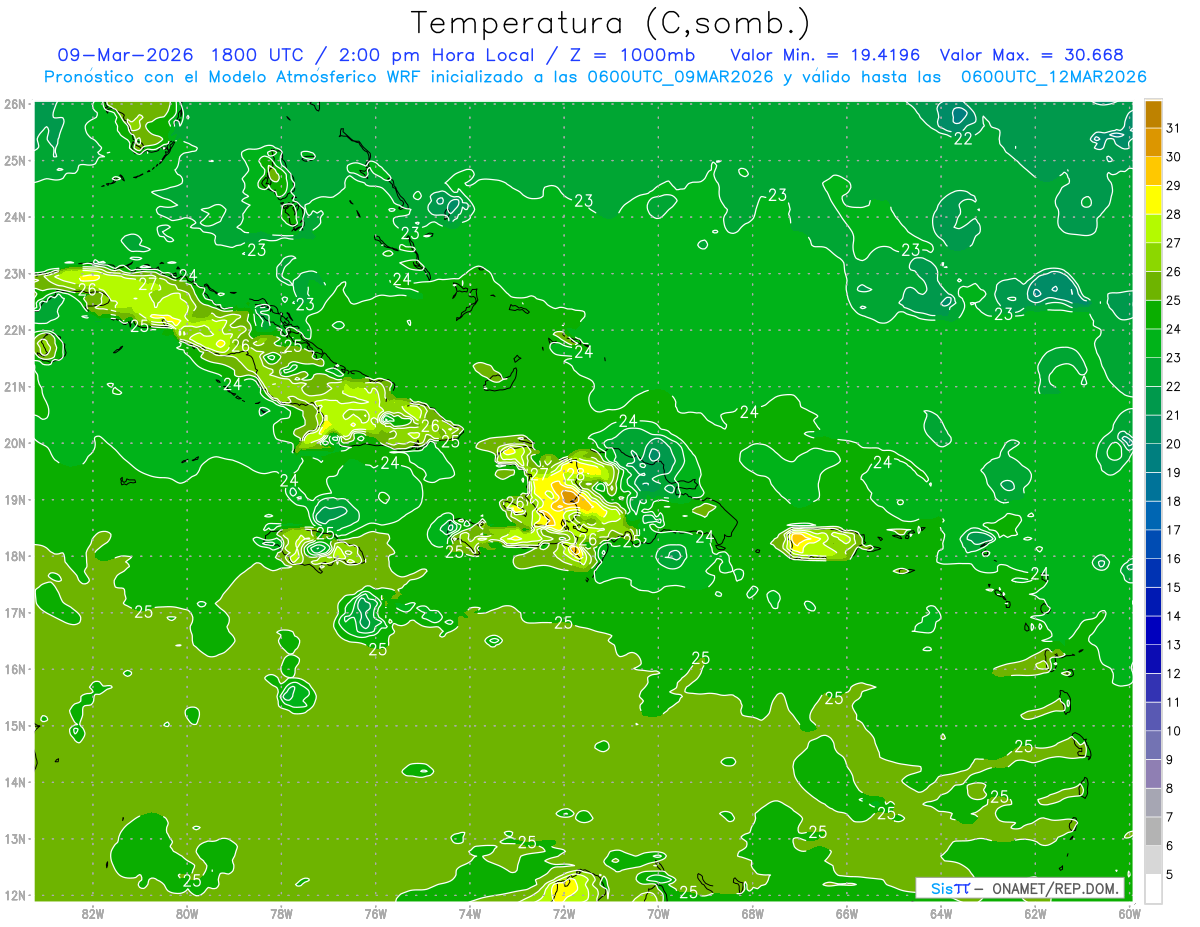Click the '22' contour label in the northeast map corner
This screenshot has width=1200, height=927.
point(963,138)
